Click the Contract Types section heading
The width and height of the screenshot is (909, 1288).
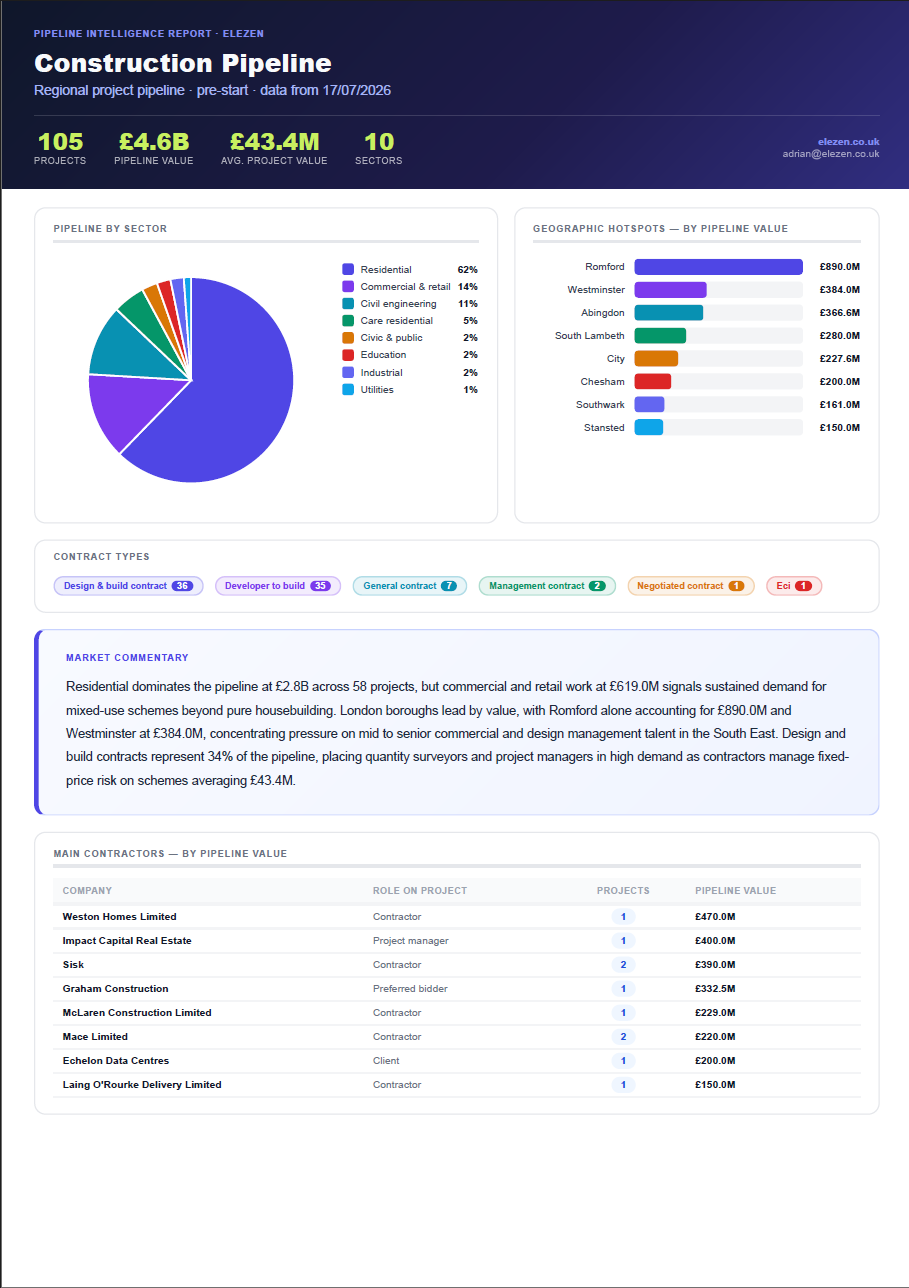coord(102,557)
